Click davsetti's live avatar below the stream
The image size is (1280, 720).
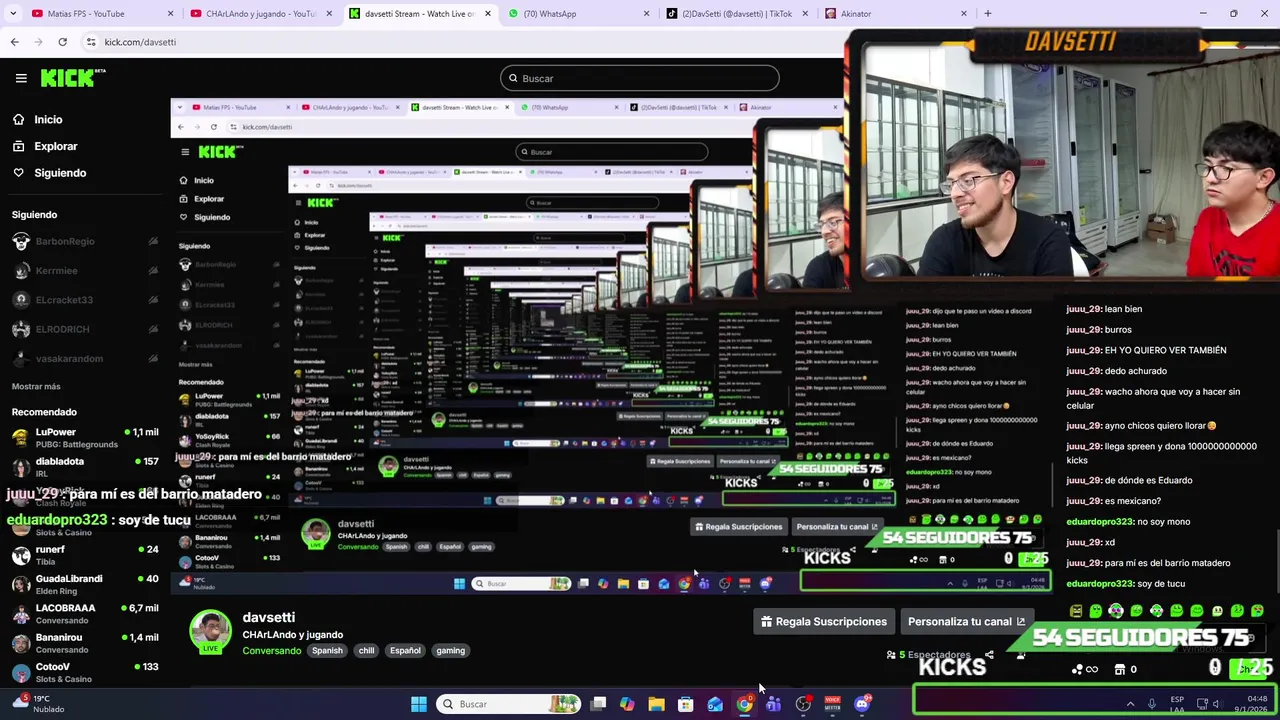210,632
